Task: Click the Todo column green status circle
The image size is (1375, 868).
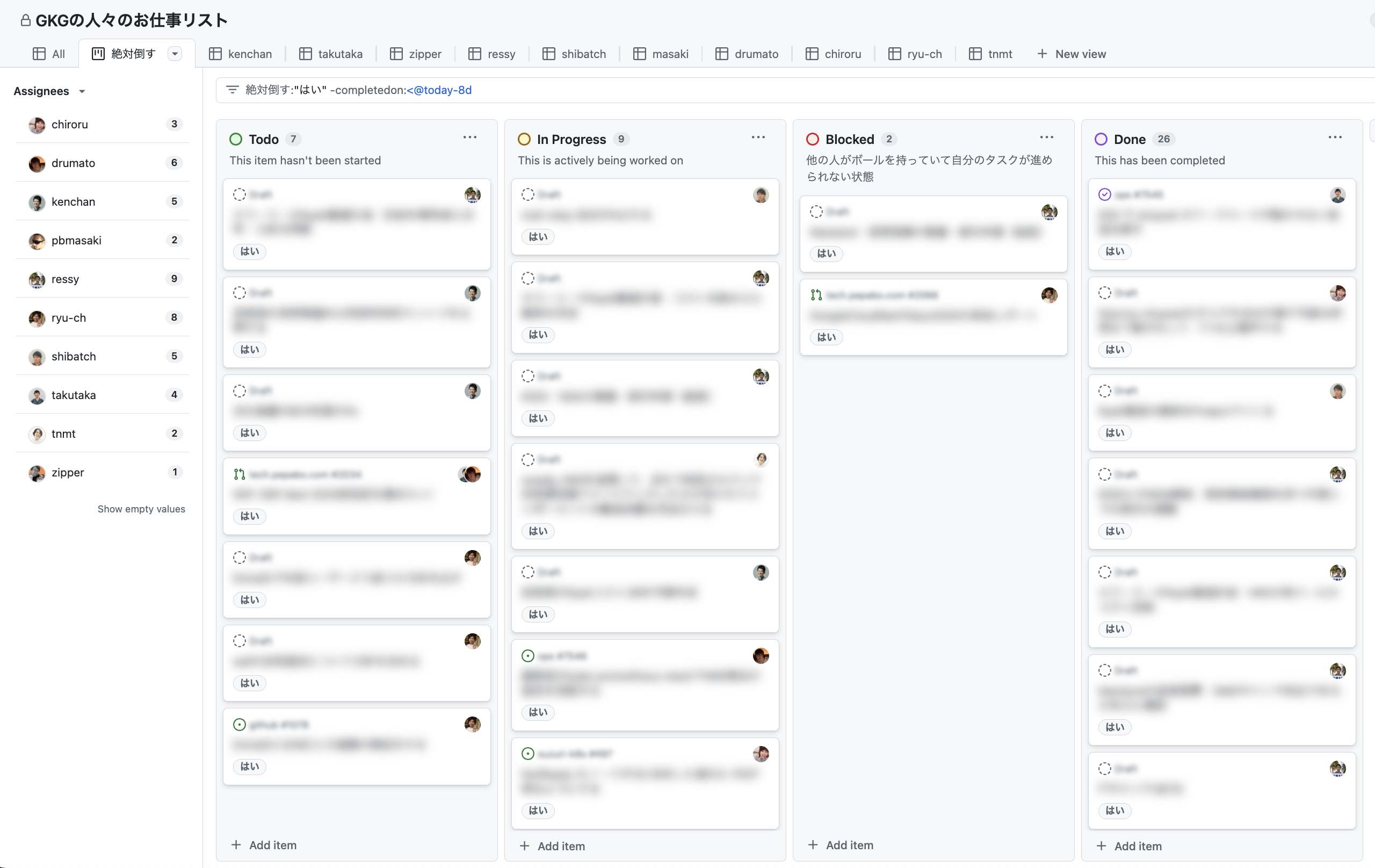Action: [236, 139]
